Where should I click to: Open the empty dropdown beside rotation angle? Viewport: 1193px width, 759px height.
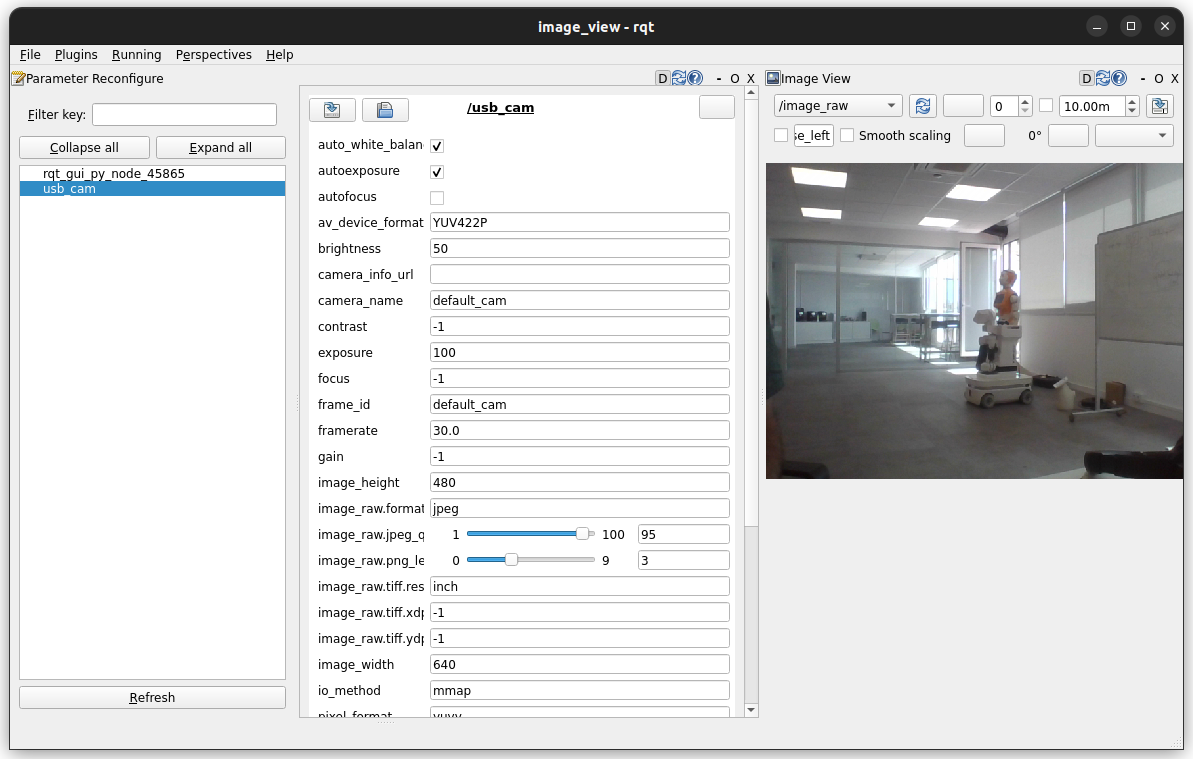coord(1134,135)
